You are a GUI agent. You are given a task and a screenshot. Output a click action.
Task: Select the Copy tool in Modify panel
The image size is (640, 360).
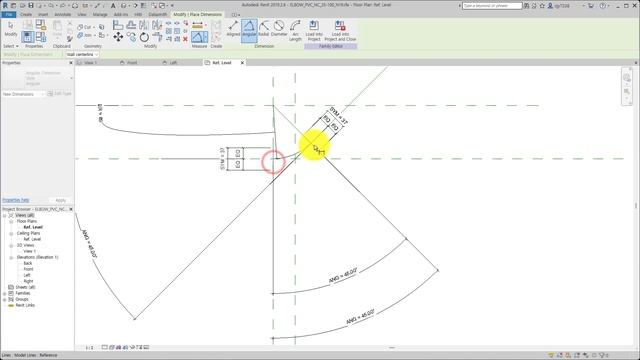point(131,37)
